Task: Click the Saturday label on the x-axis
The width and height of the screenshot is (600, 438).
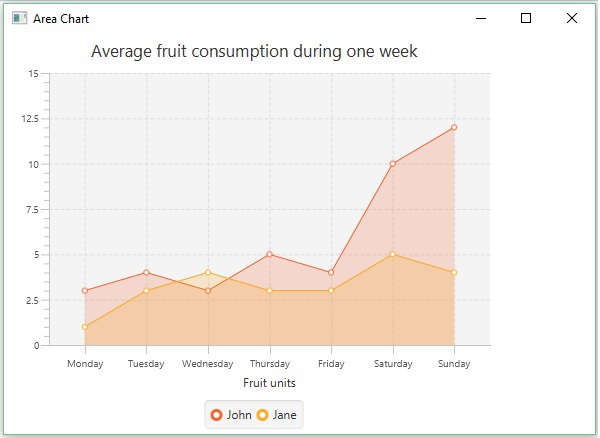Action: pyautogui.click(x=393, y=364)
